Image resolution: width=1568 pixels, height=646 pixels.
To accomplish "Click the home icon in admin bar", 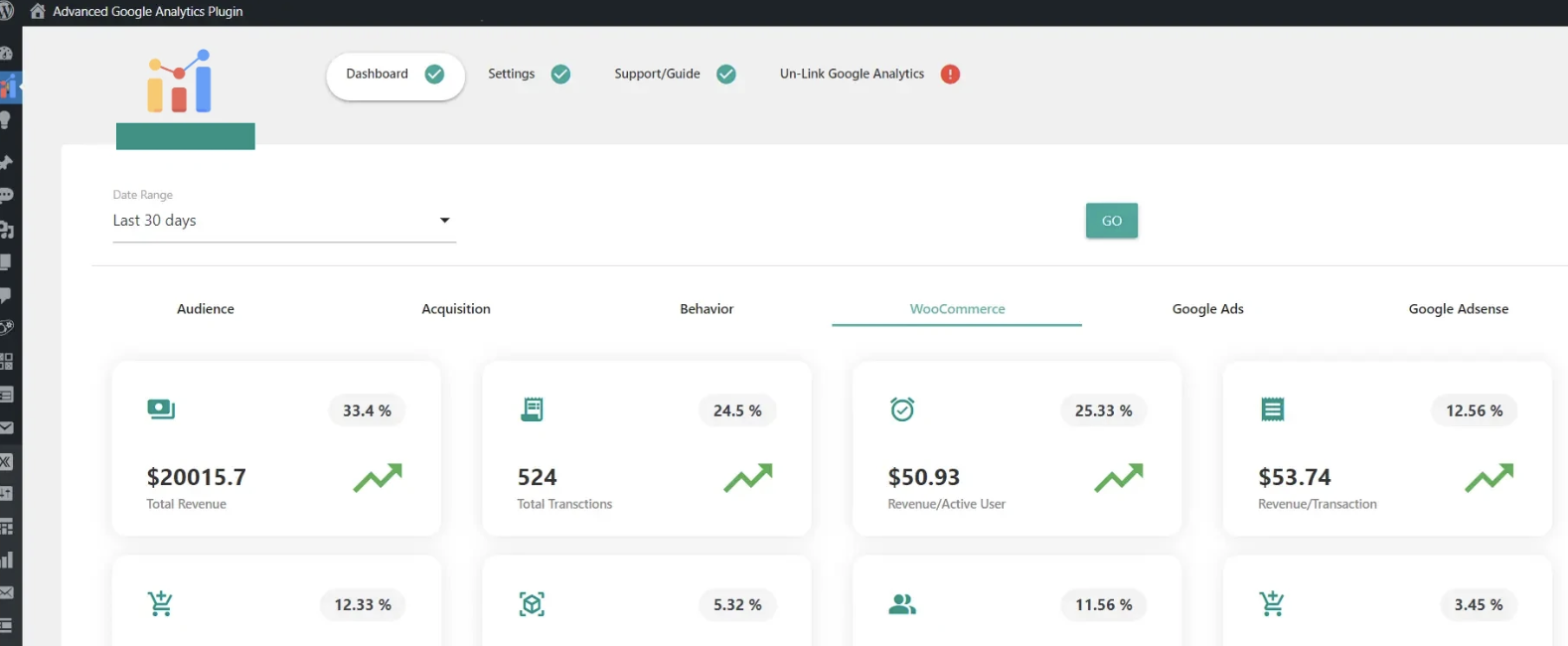I will pyautogui.click(x=38, y=12).
